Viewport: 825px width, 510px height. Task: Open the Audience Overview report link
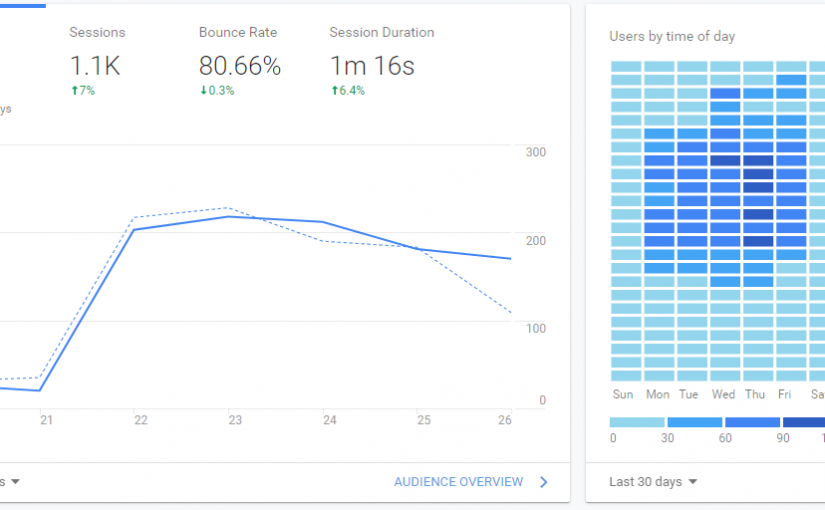pyautogui.click(x=458, y=482)
